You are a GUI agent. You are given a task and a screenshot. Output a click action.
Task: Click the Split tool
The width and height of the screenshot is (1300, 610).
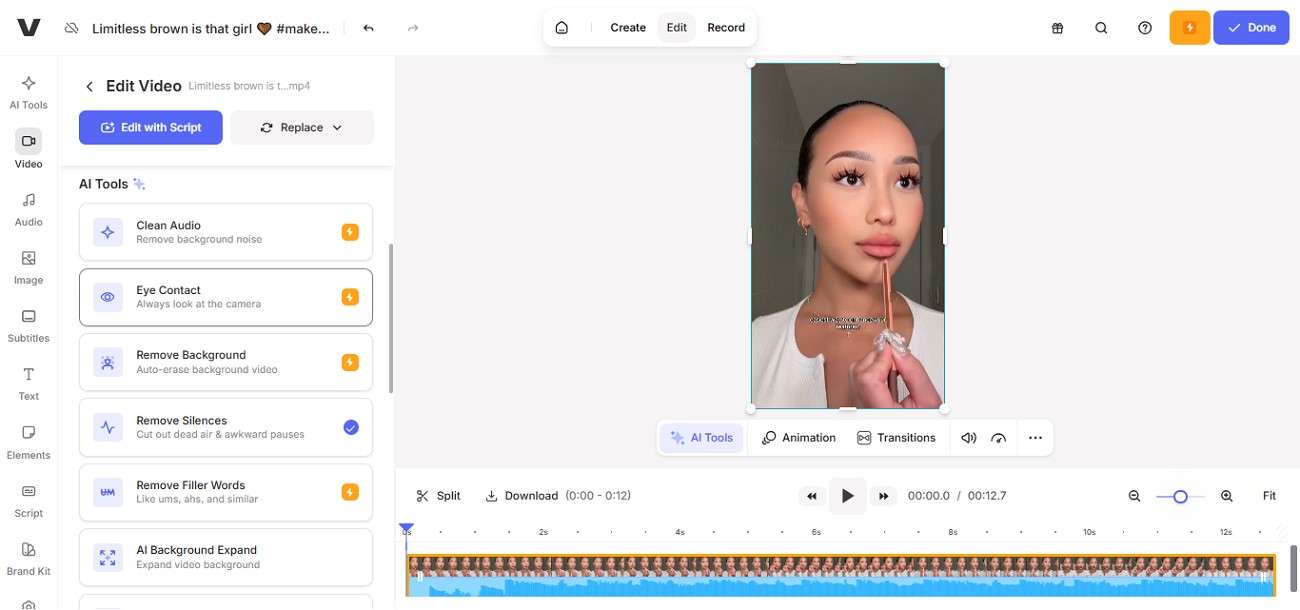coord(438,496)
